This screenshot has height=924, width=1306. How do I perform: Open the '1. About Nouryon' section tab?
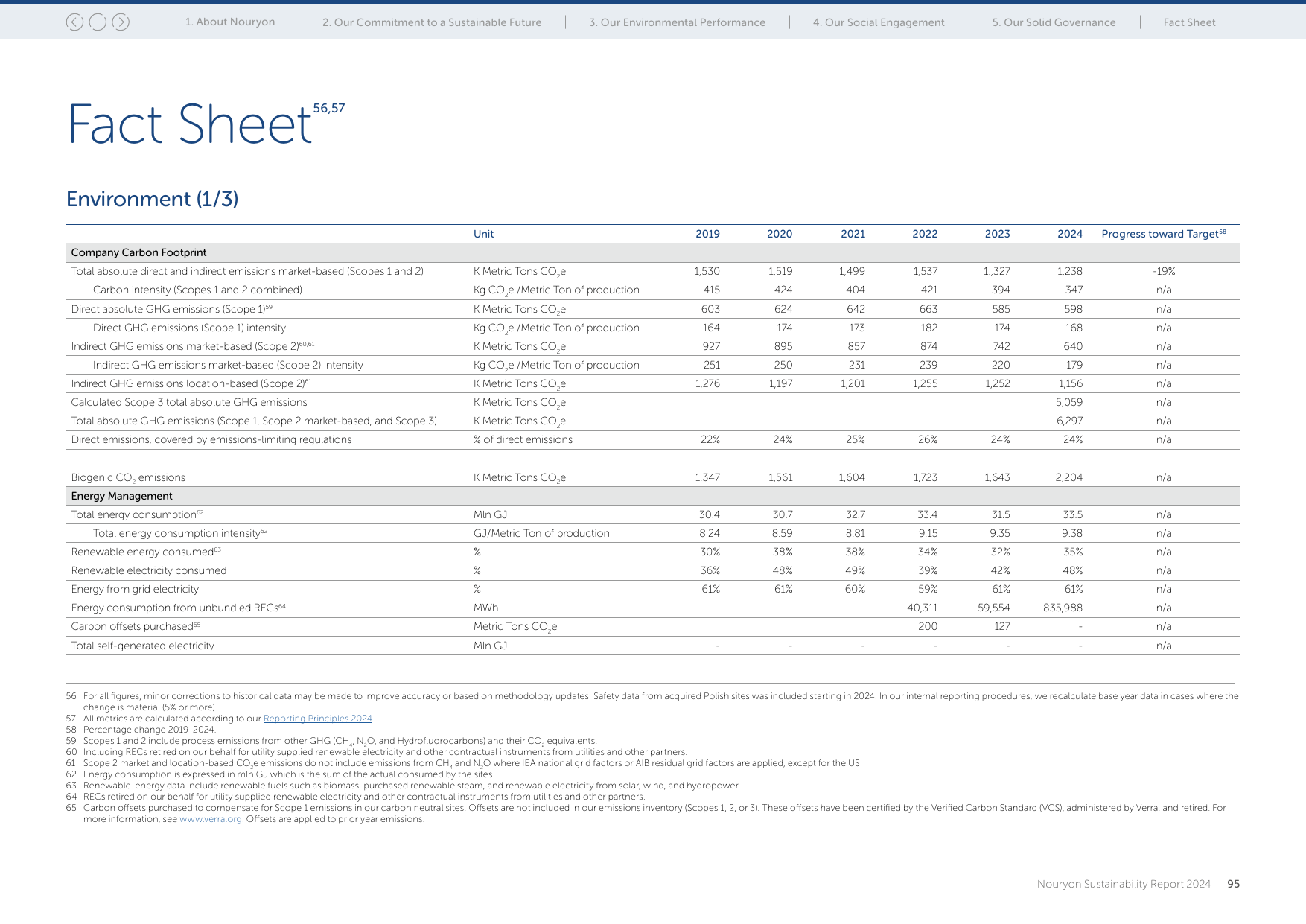230,22
